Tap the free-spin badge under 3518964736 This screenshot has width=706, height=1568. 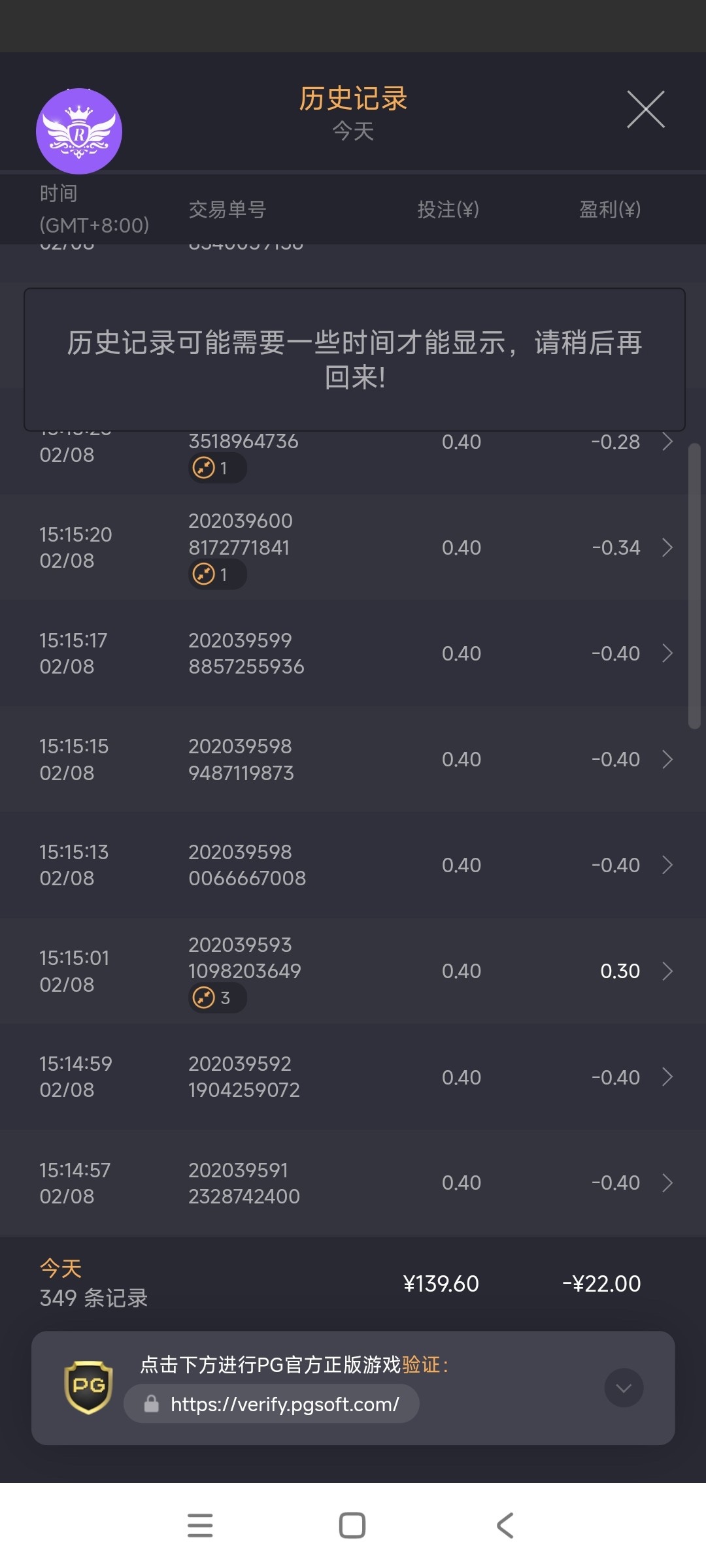216,468
